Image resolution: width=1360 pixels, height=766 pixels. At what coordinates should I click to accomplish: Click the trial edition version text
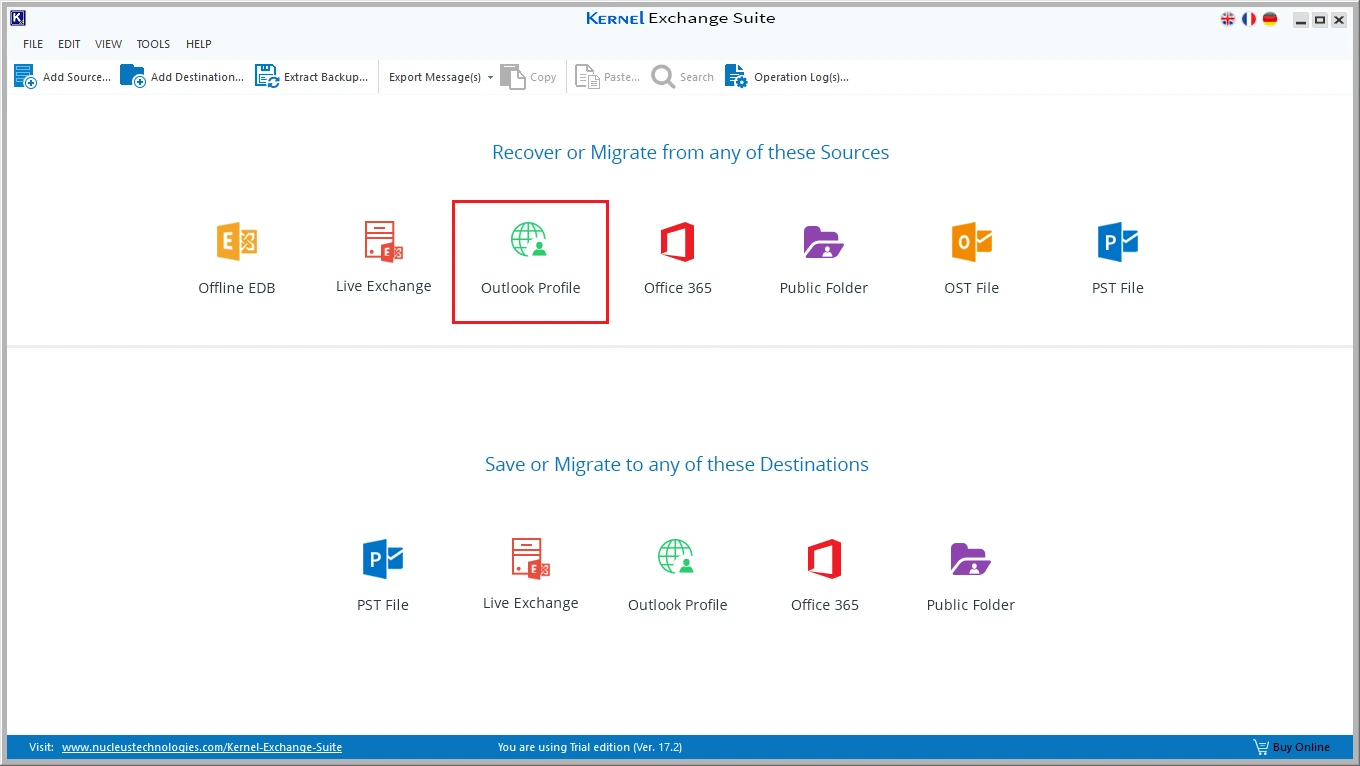590,747
